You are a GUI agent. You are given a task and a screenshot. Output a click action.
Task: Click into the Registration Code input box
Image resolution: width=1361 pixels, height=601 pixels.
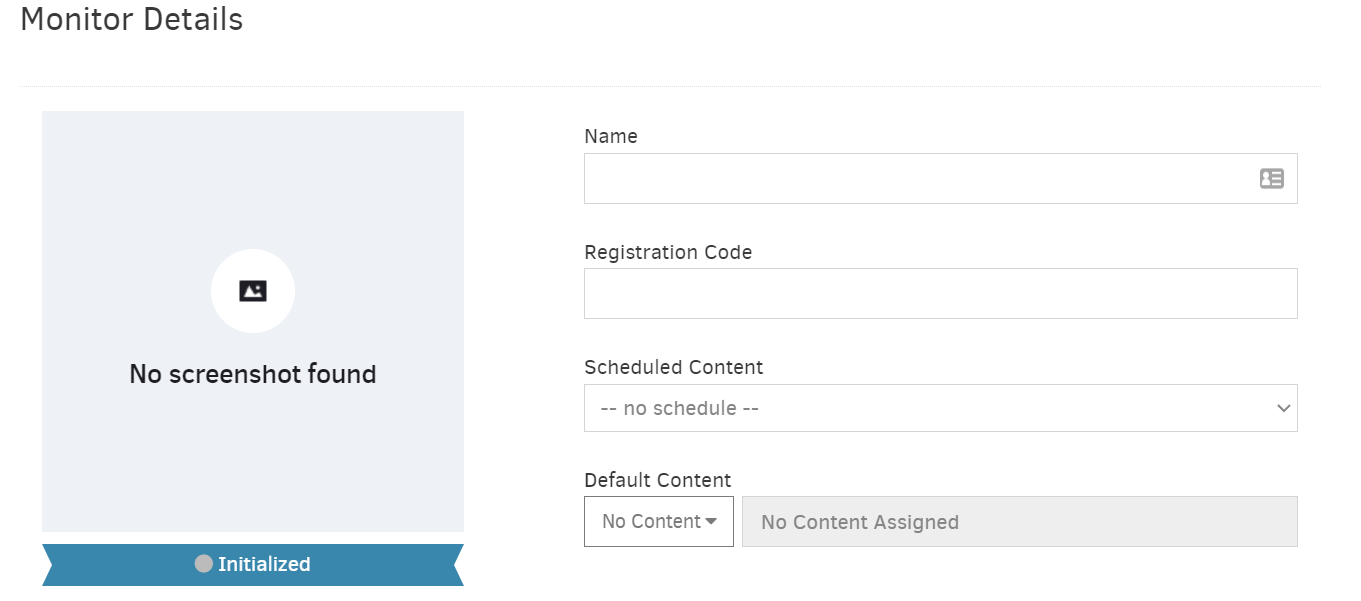[x=940, y=294]
